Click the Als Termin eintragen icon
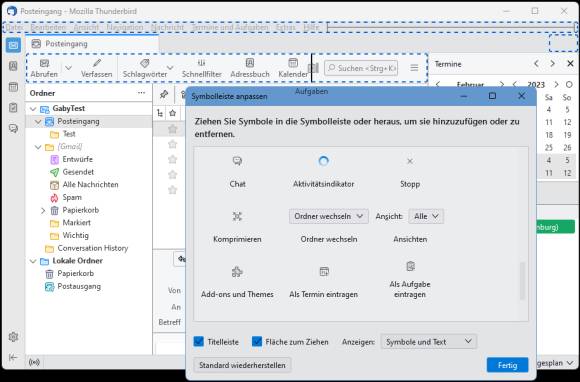 click(x=324, y=272)
